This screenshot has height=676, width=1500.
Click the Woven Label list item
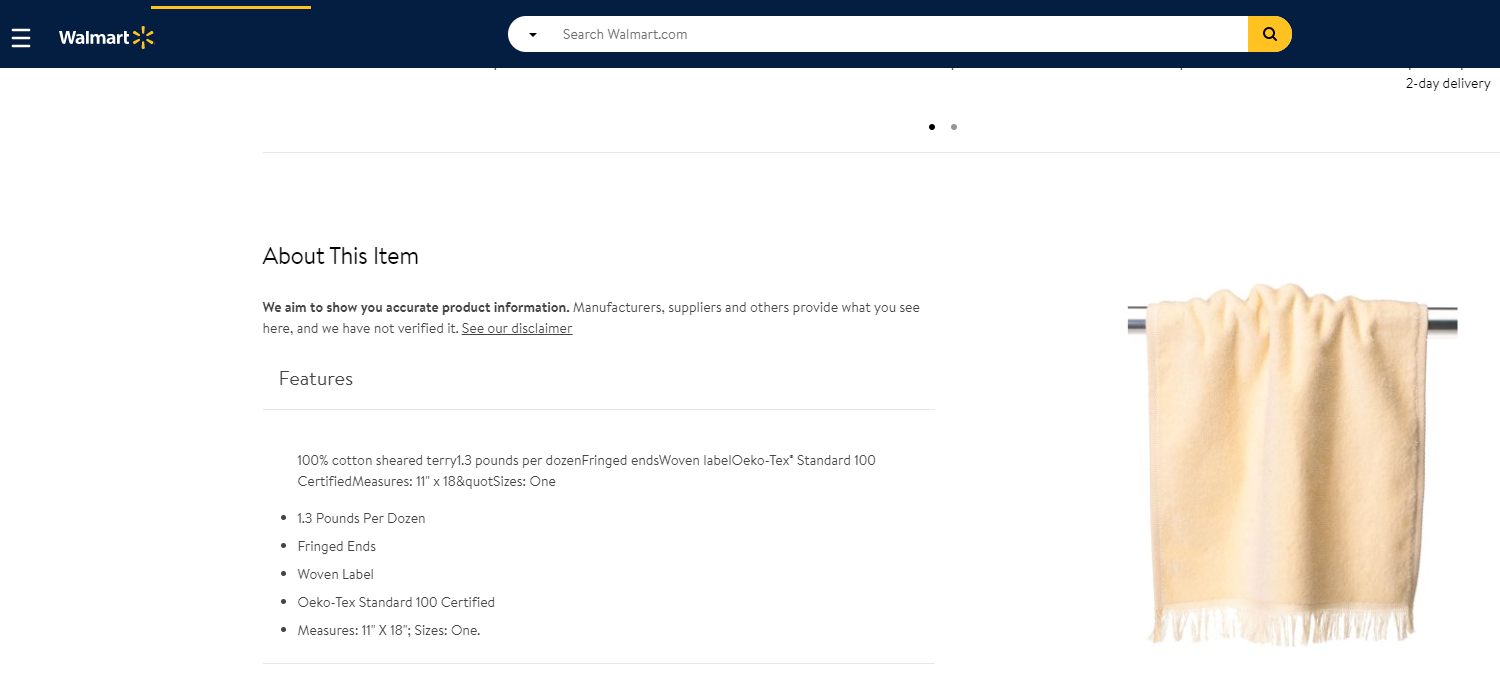pyautogui.click(x=335, y=574)
